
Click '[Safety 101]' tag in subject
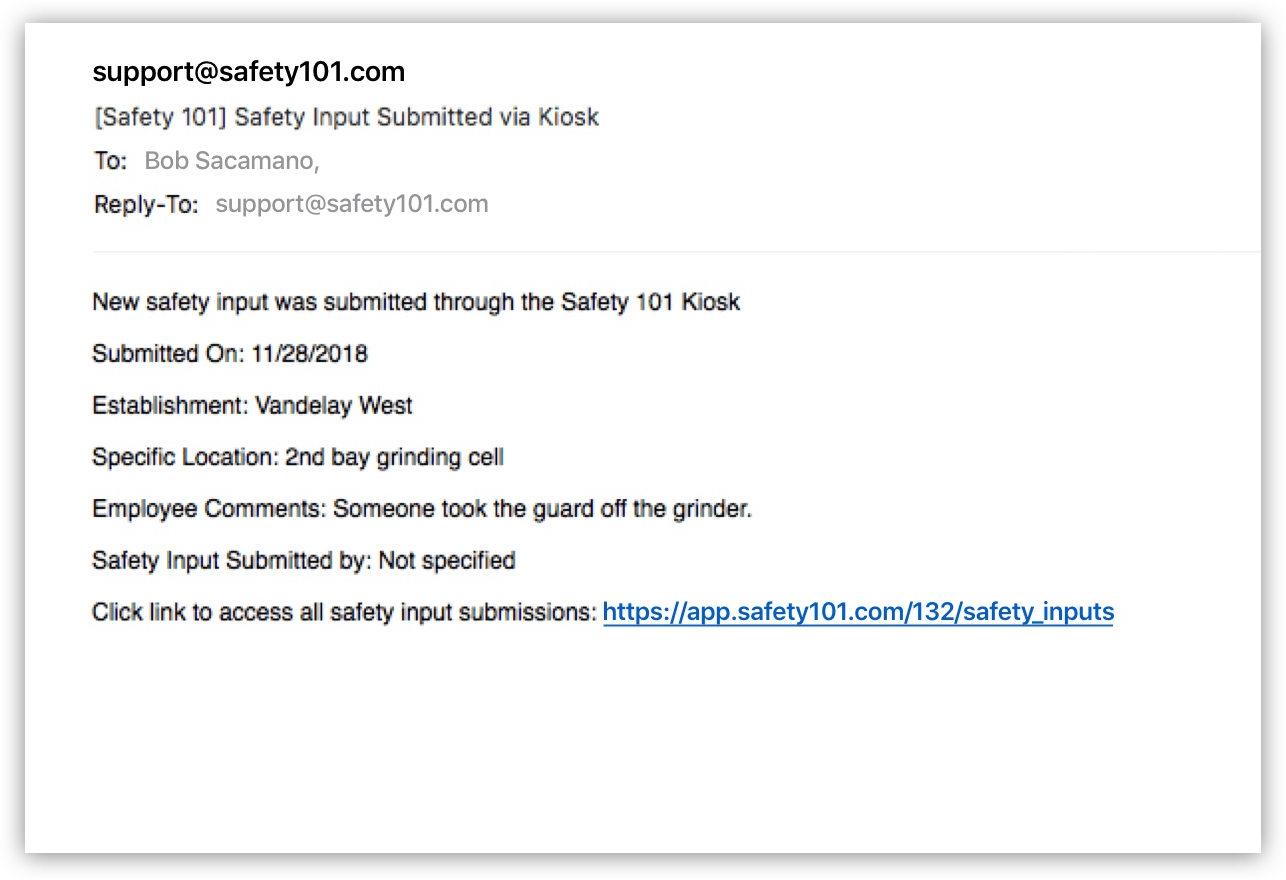pyautogui.click(x=161, y=117)
